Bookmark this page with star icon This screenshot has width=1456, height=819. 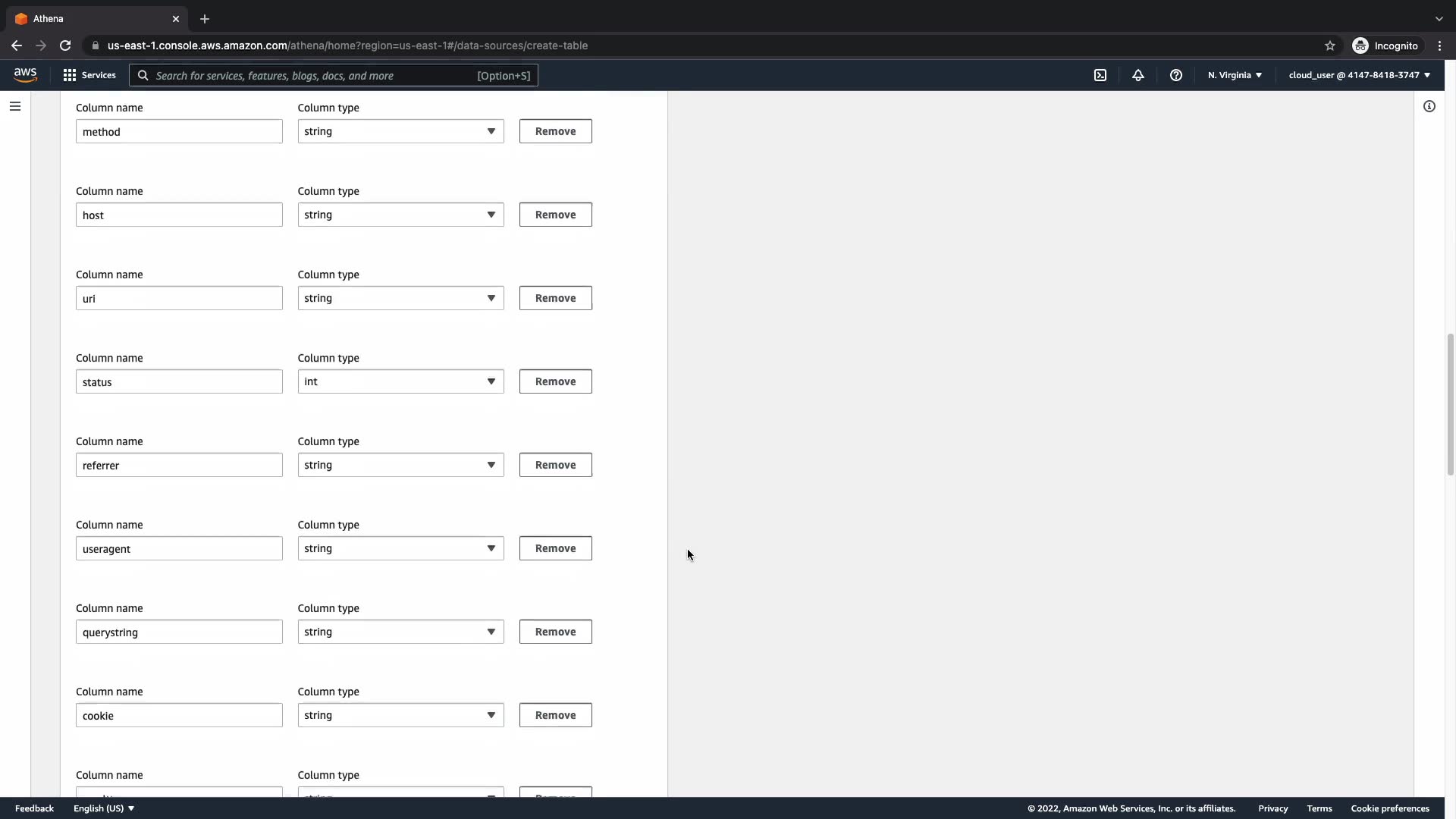tap(1330, 45)
